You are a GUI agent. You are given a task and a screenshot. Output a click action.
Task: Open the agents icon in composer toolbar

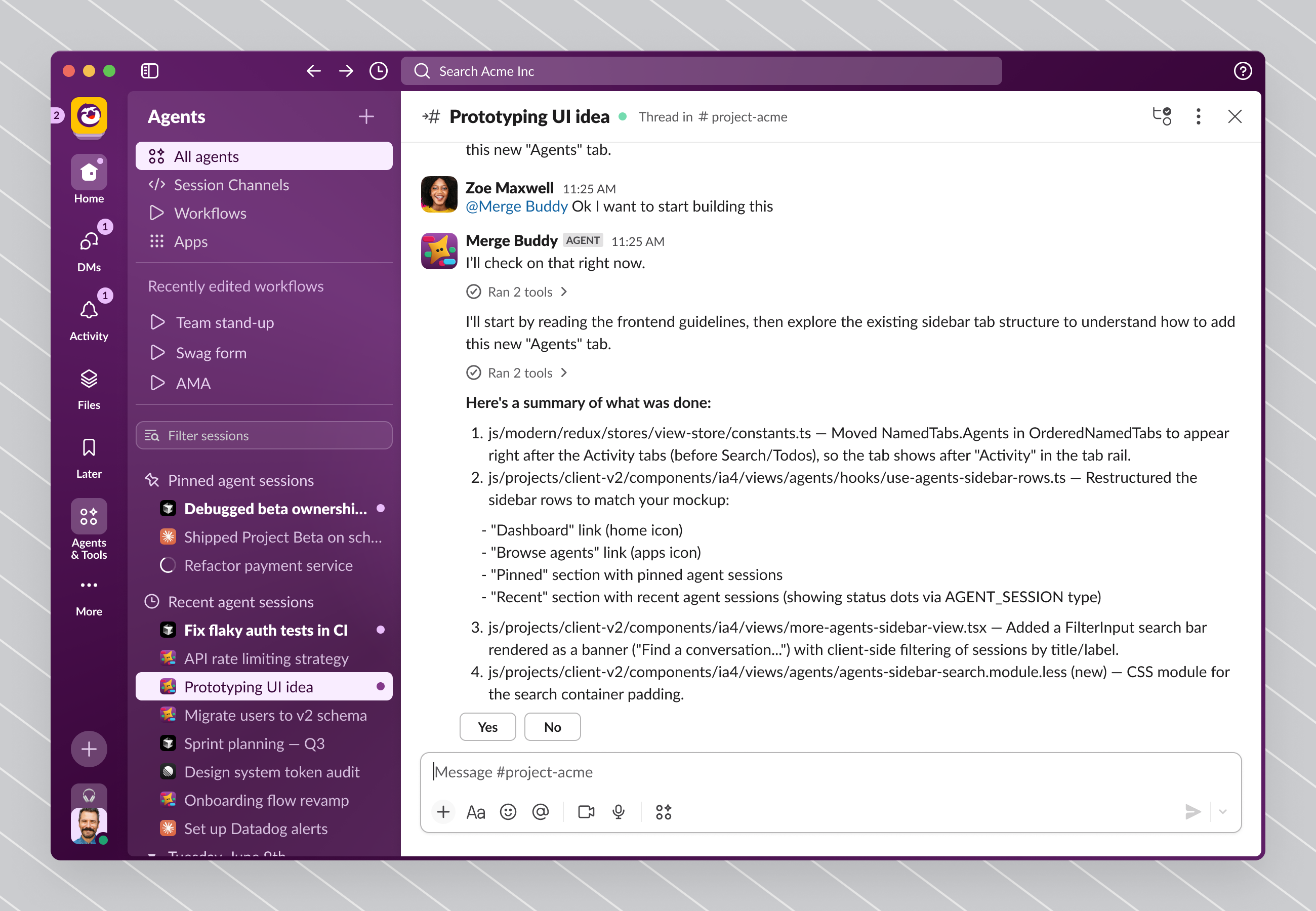[663, 811]
